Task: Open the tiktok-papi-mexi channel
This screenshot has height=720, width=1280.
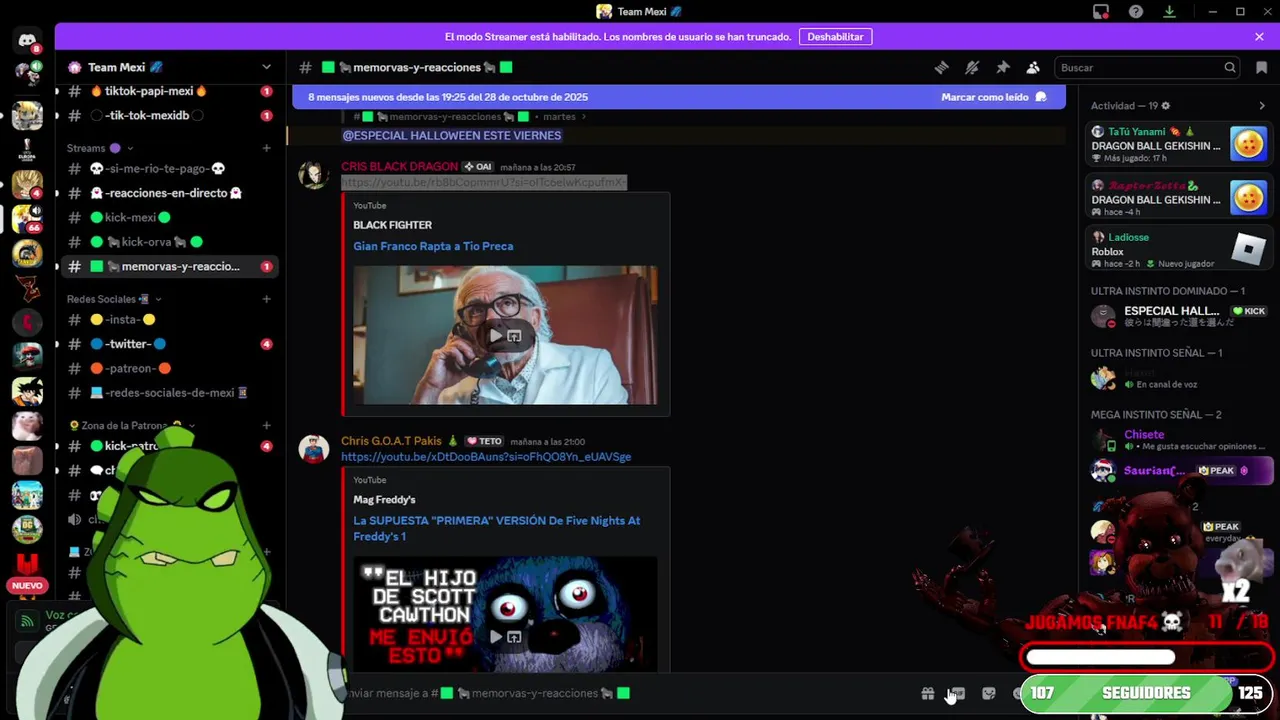Action: pyautogui.click(x=170, y=91)
